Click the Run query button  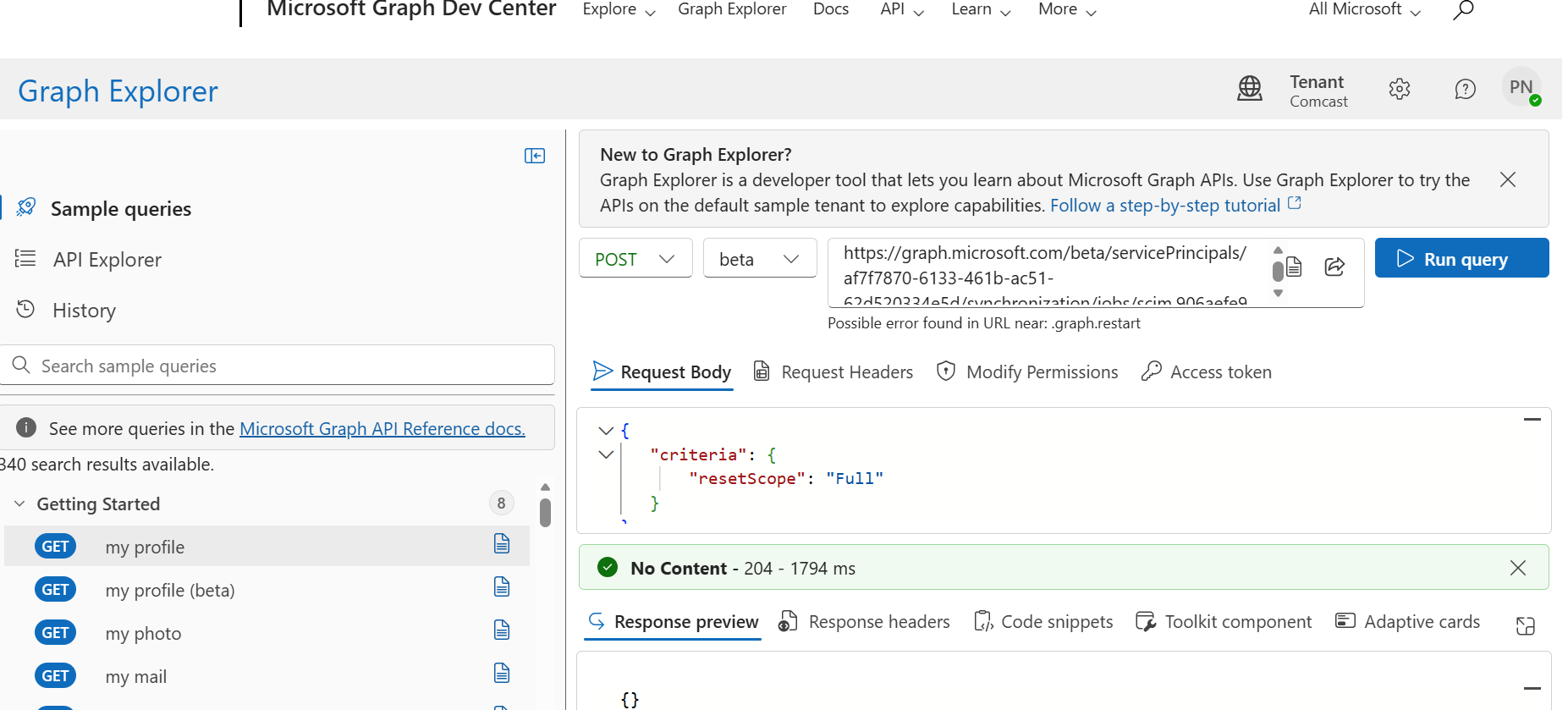(x=1461, y=258)
